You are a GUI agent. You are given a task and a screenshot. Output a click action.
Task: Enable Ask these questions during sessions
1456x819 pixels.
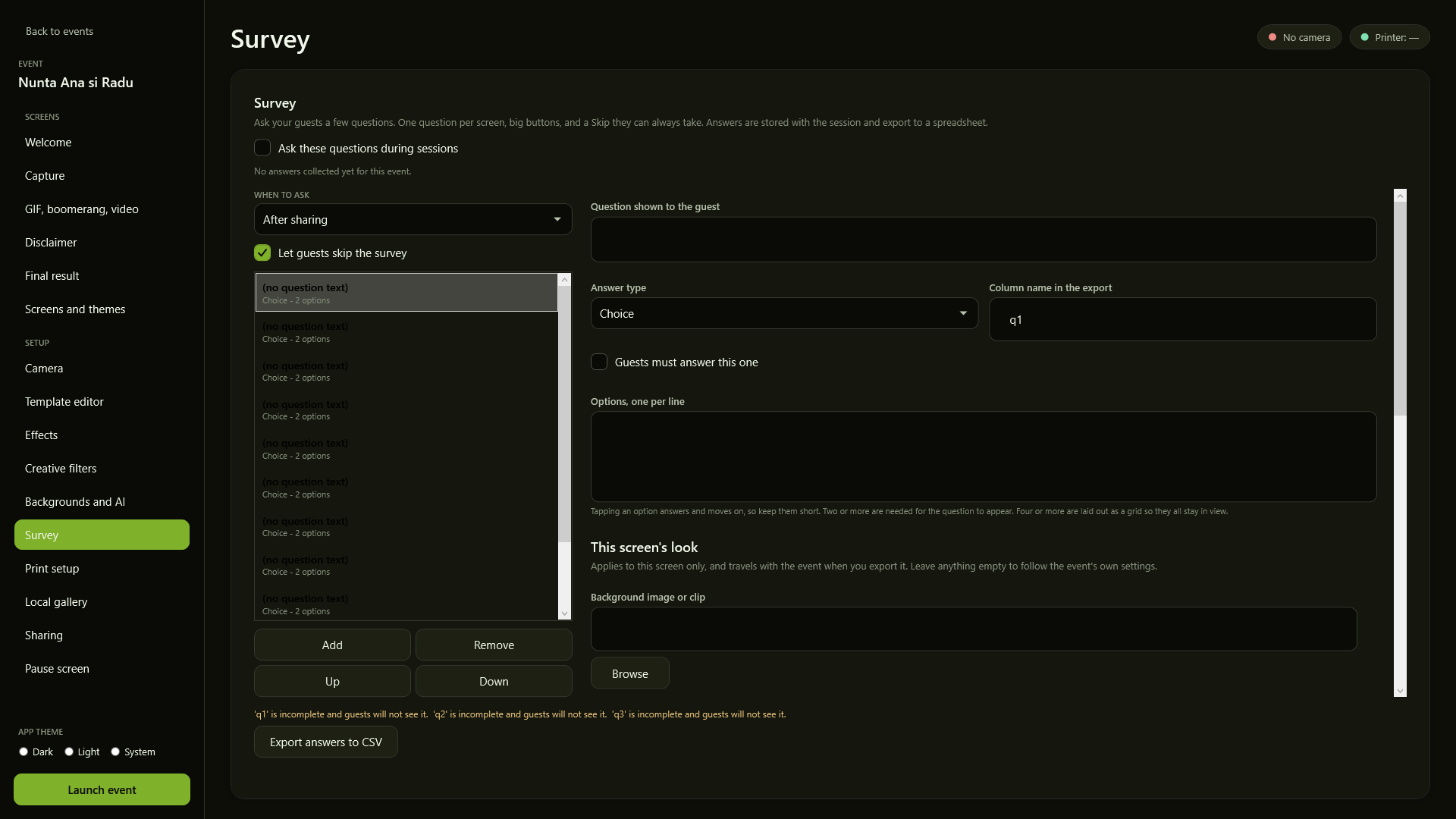[262, 148]
